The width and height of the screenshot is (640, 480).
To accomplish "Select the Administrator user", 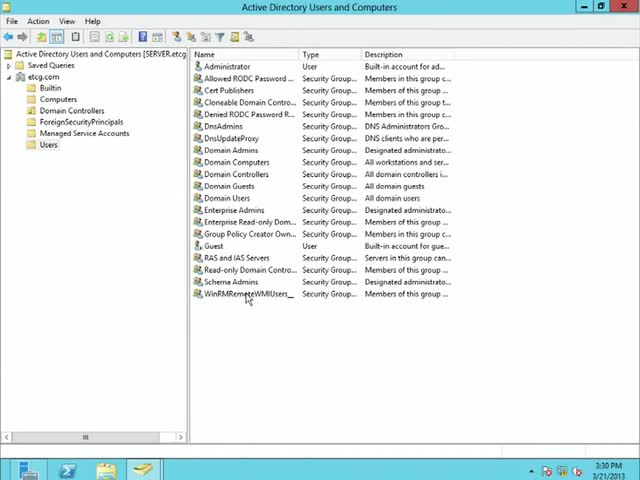I will 227,67.
